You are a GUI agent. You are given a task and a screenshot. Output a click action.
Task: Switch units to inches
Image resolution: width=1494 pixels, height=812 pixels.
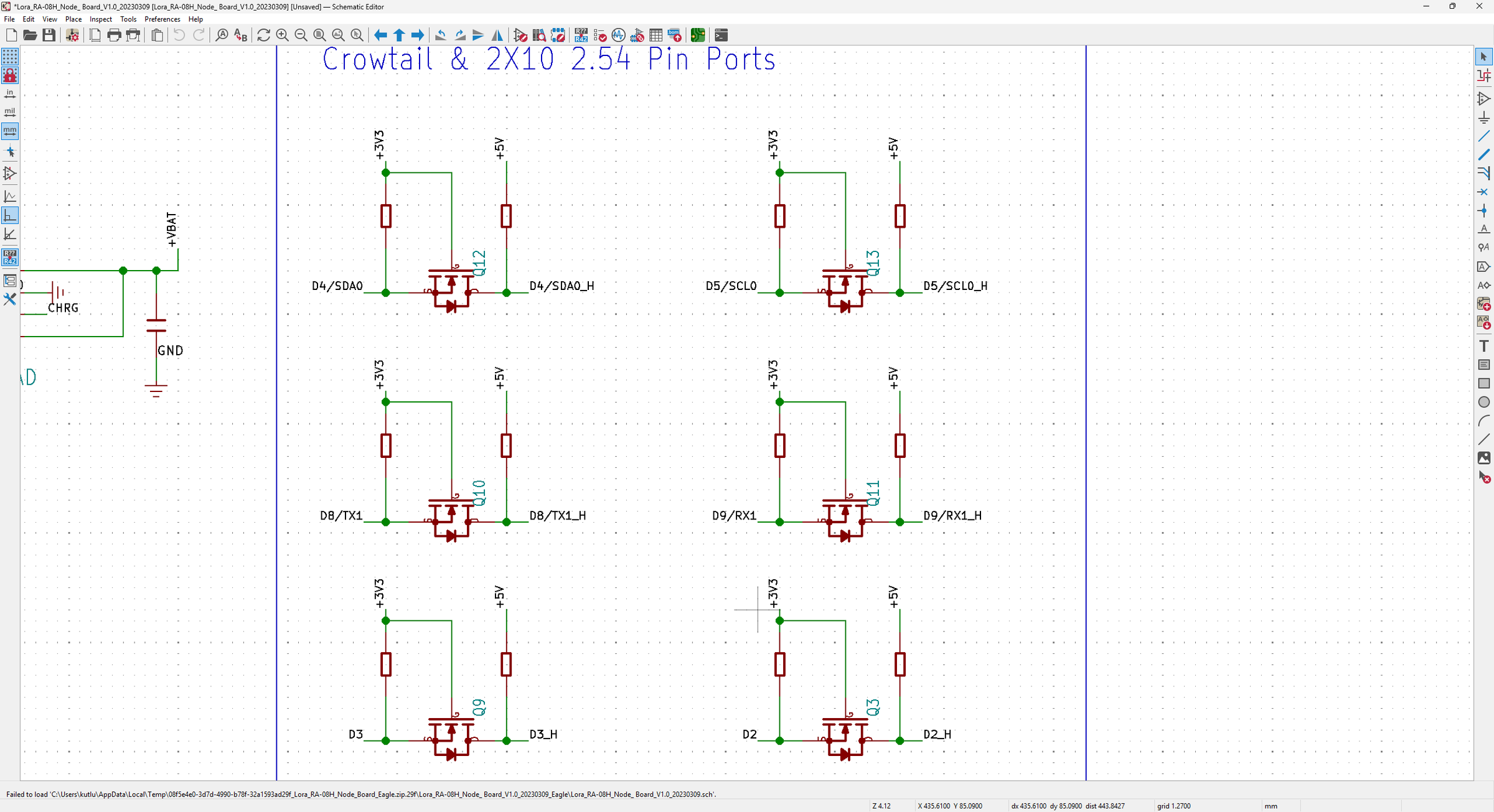point(10,95)
